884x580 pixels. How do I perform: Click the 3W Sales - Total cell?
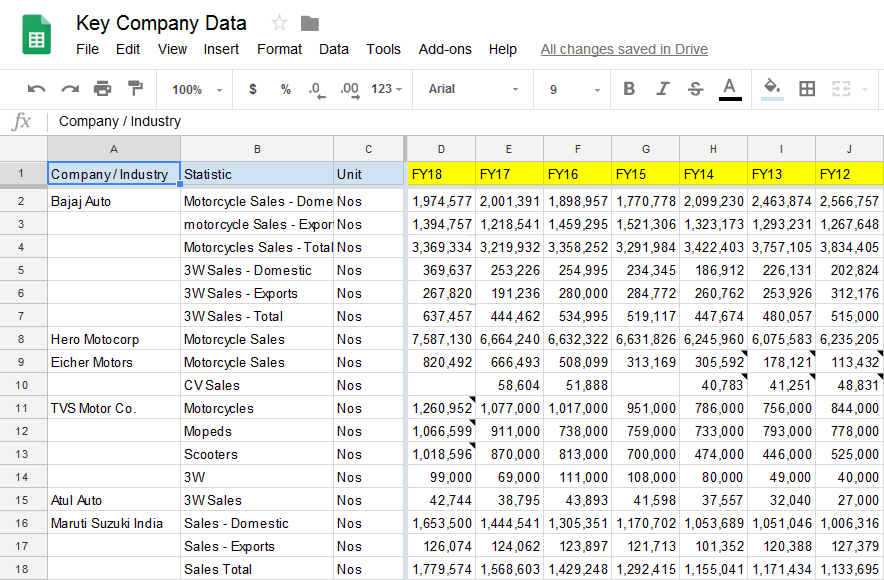[257, 316]
